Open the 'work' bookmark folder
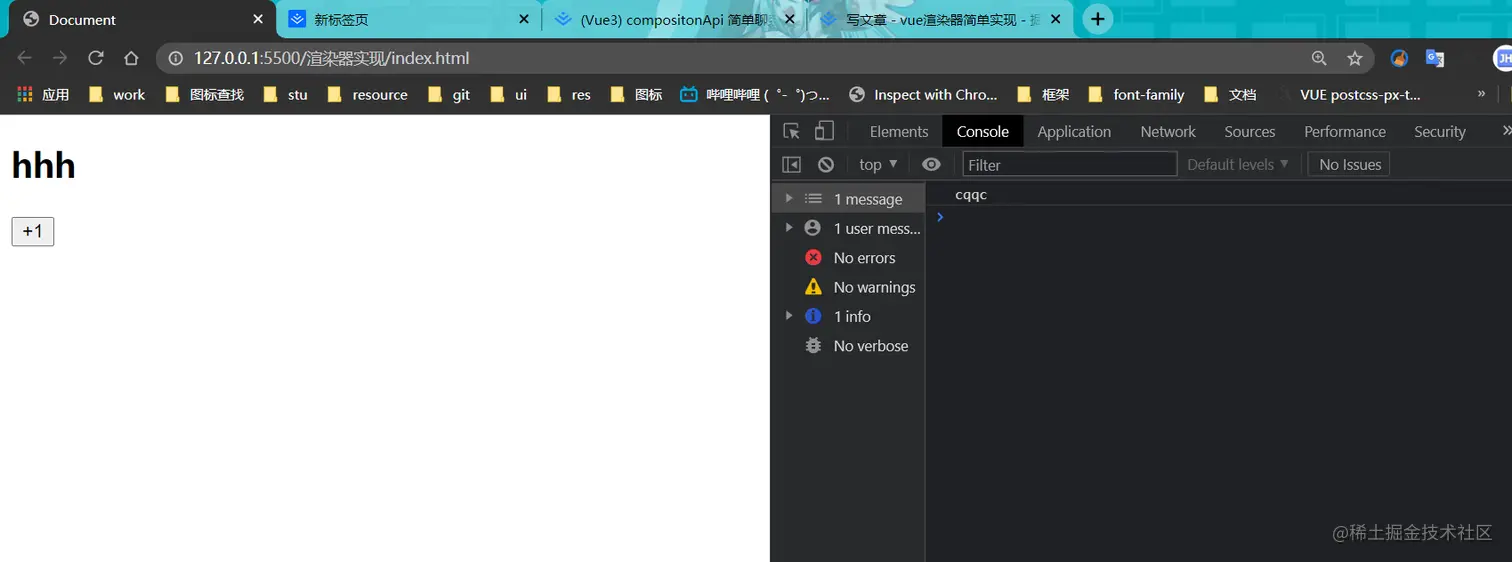The width and height of the screenshot is (1512, 562). tap(117, 94)
